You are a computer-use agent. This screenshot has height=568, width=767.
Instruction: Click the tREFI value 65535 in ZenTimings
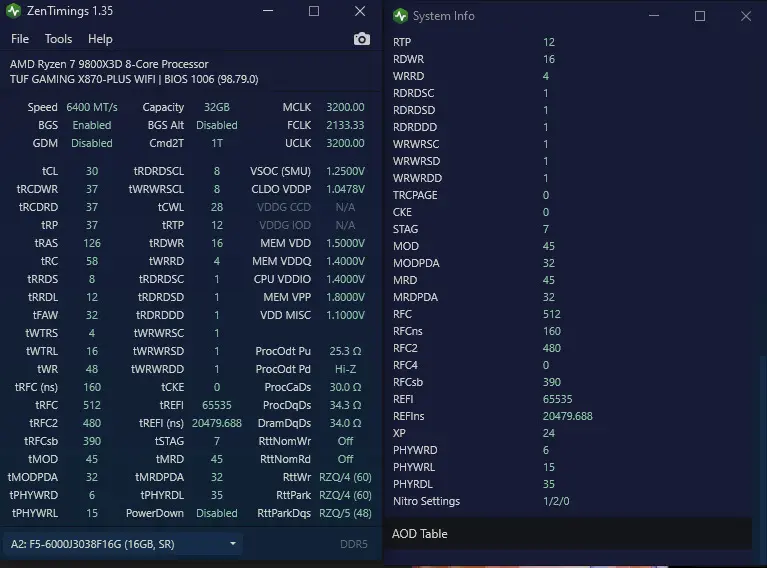pos(217,405)
